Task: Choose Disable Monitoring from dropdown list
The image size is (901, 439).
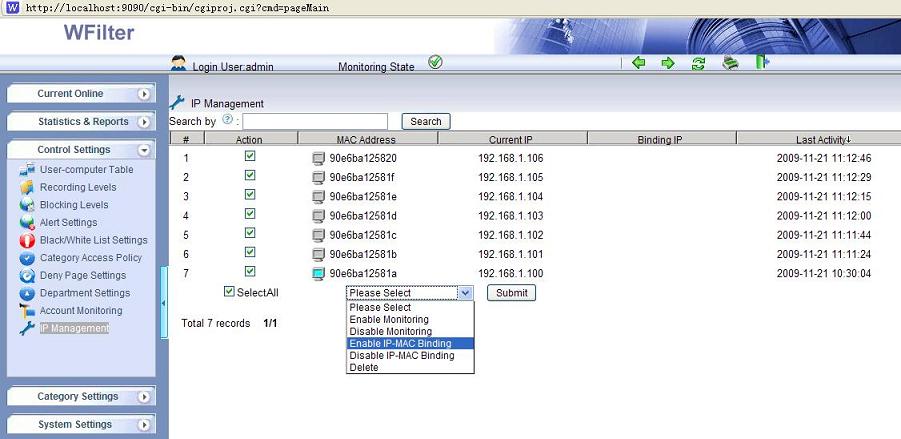Action: tap(410, 332)
